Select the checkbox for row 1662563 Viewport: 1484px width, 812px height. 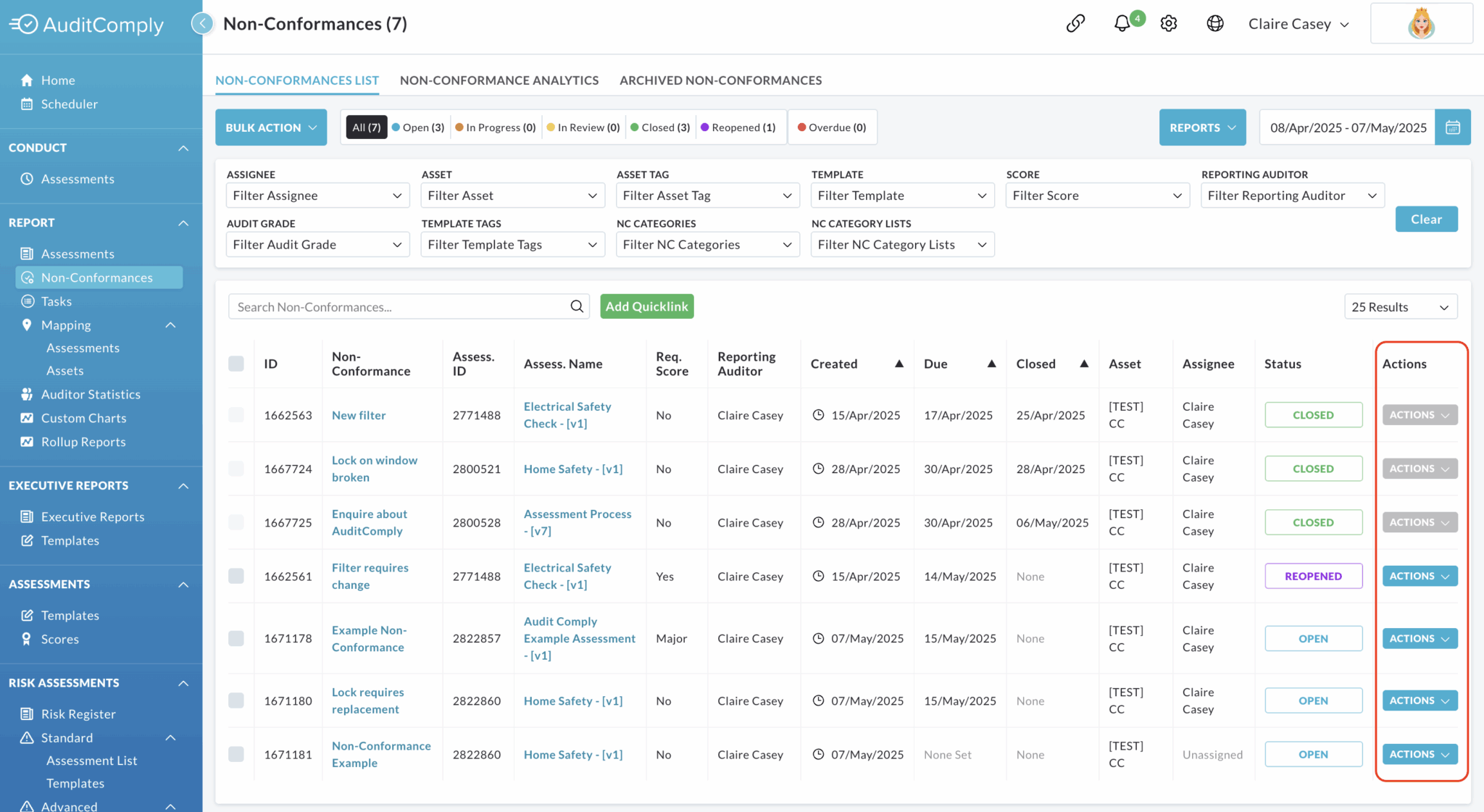[236, 414]
